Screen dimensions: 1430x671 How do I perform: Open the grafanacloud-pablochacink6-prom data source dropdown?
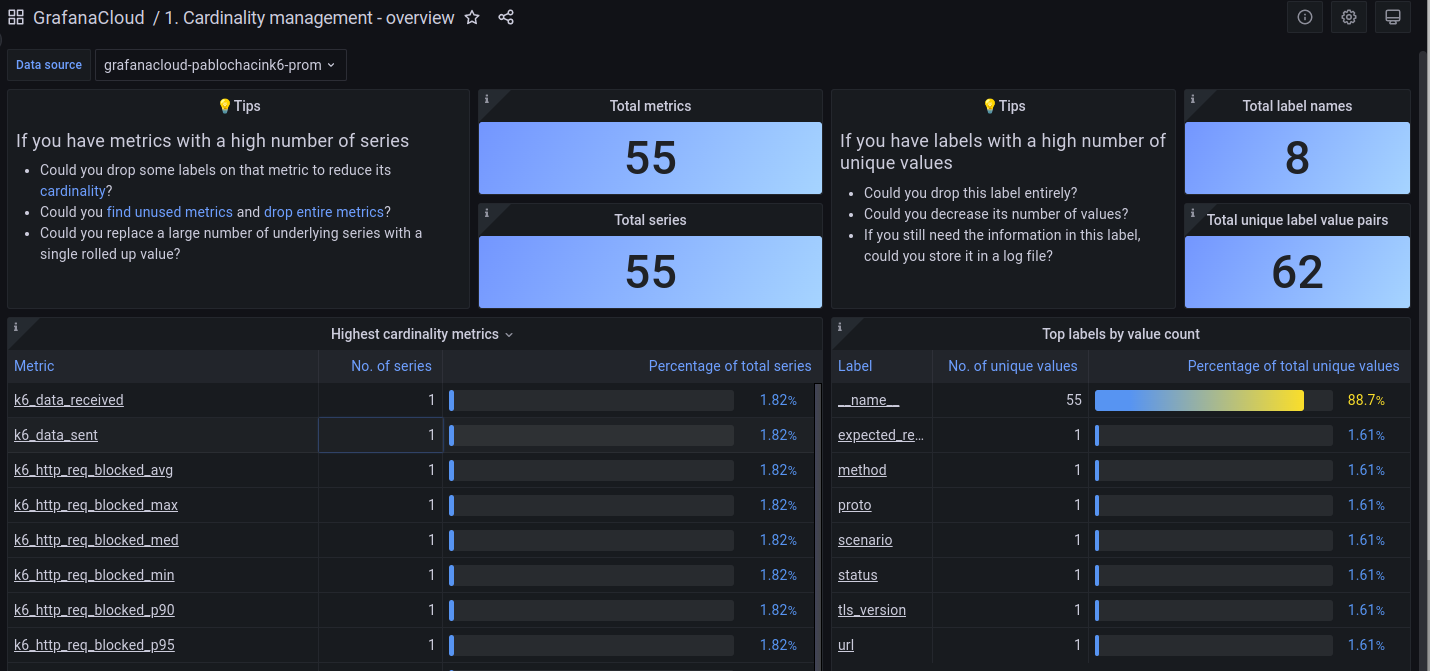(x=220, y=64)
